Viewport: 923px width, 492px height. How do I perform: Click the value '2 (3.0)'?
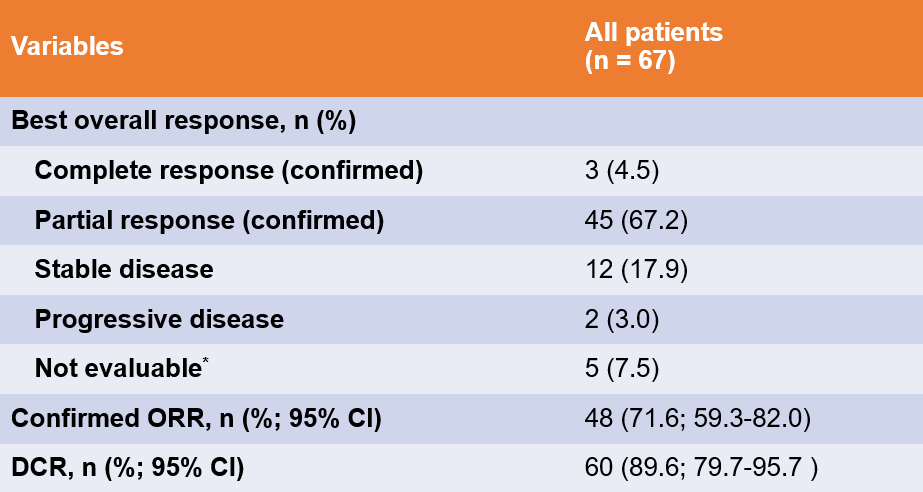pos(620,319)
